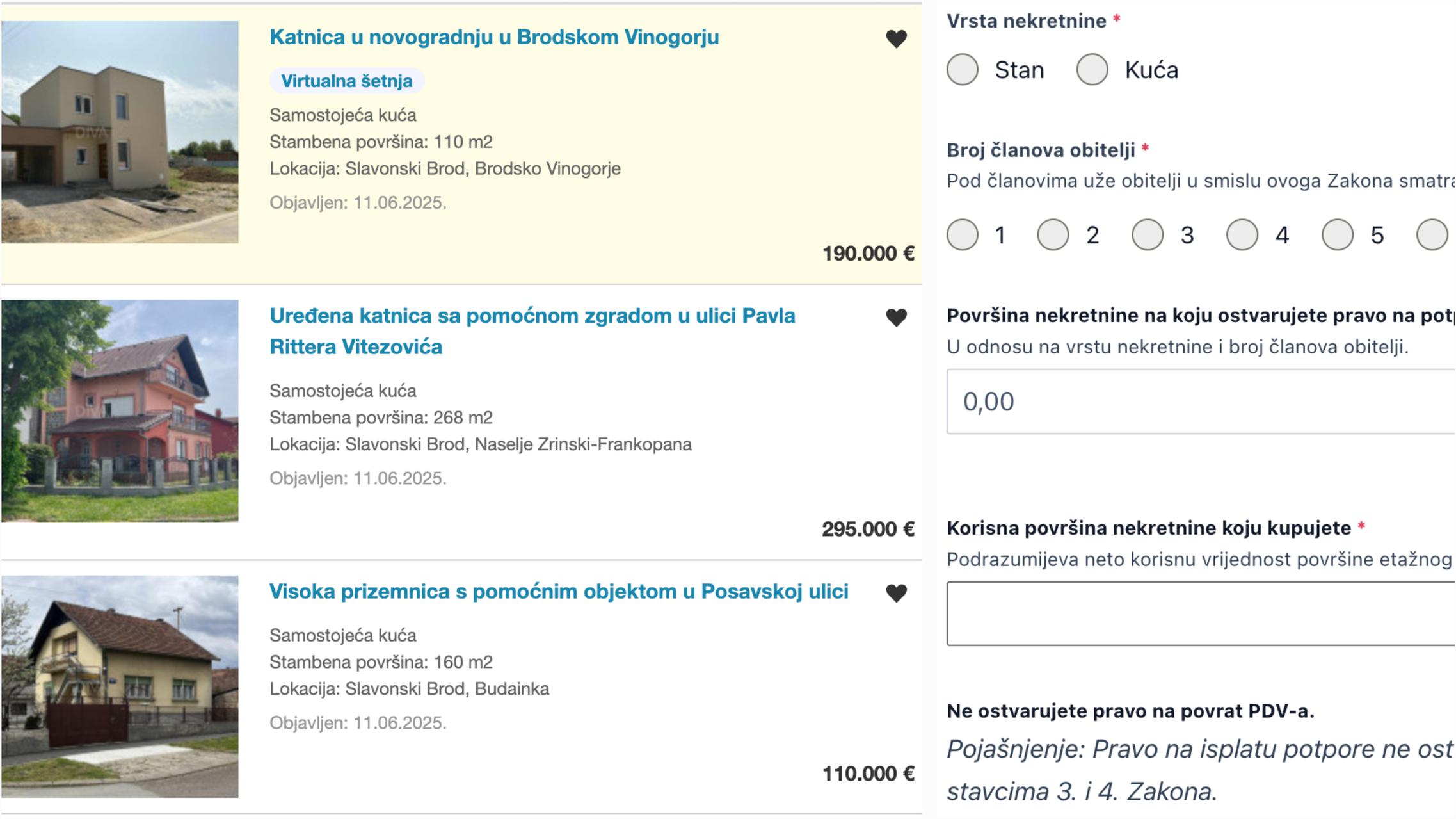The height and width of the screenshot is (819, 1456).
Task: Favorite the Posavskoj ulici listing heart
Action: 896,593
